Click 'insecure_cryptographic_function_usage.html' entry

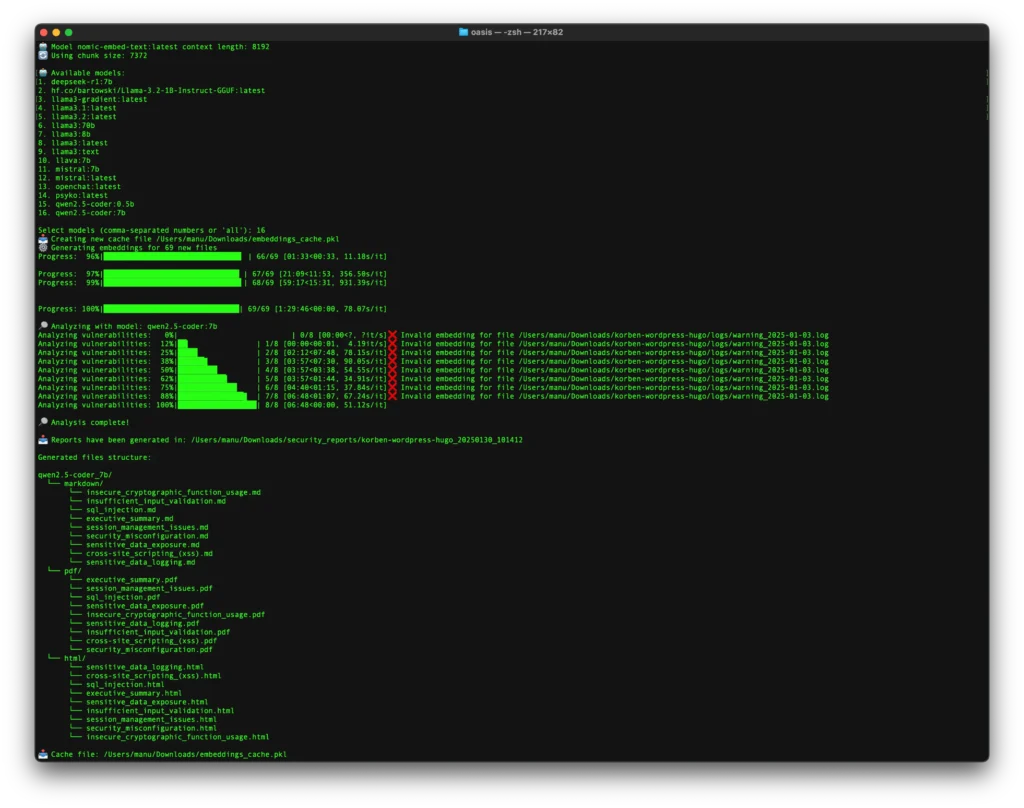(178, 737)
